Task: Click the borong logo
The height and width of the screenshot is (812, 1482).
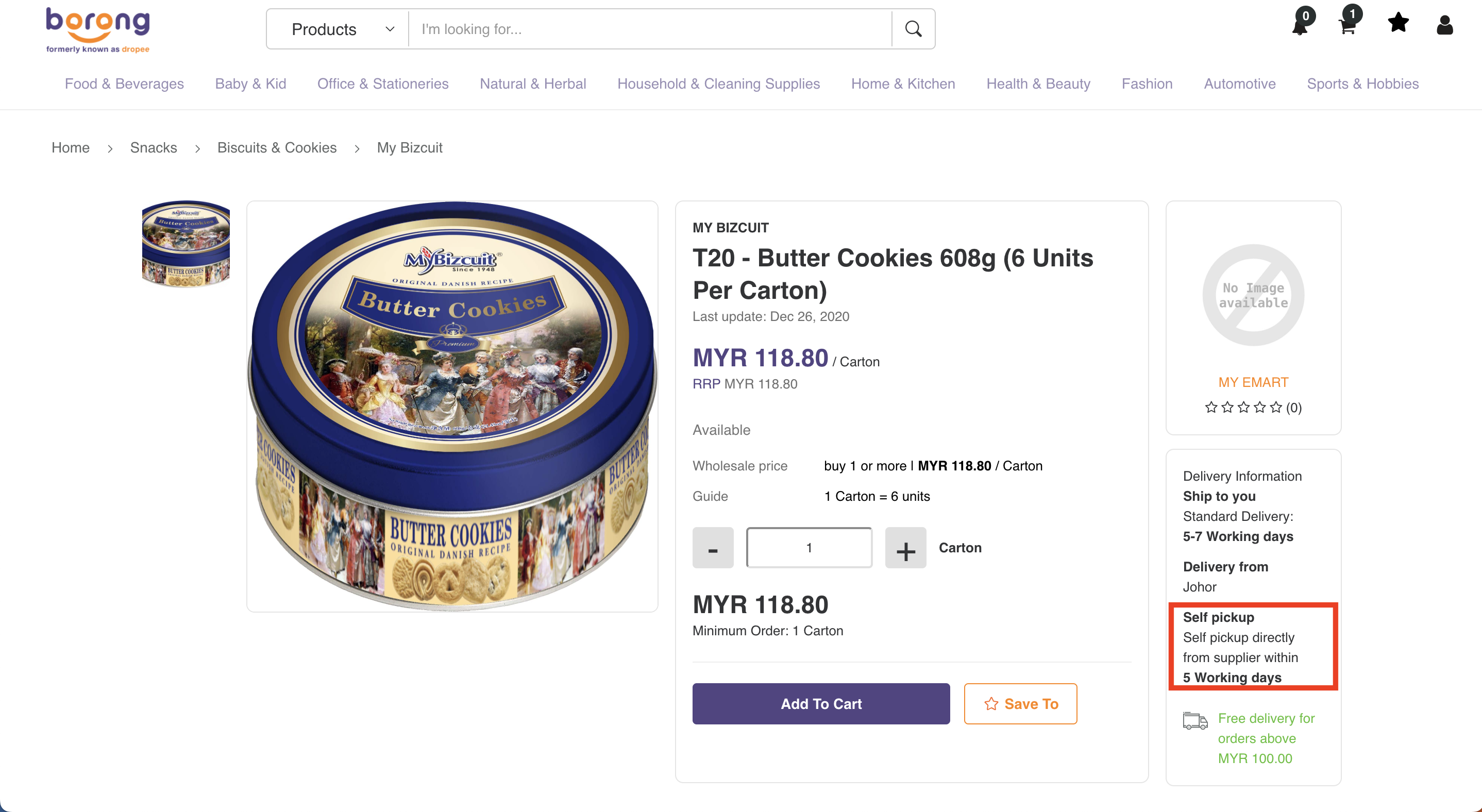Action: click(x=98, y=30)
